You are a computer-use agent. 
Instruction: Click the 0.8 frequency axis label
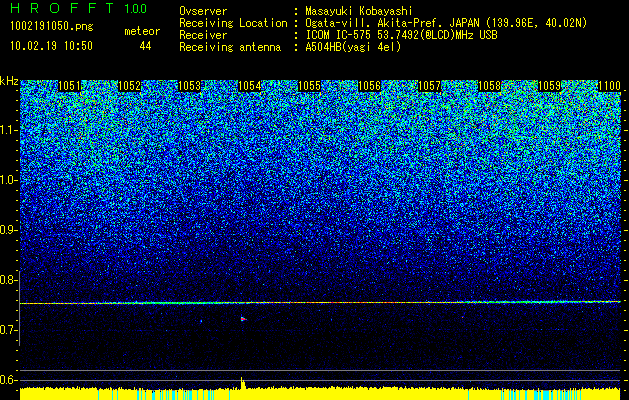[x=9, y=280]
